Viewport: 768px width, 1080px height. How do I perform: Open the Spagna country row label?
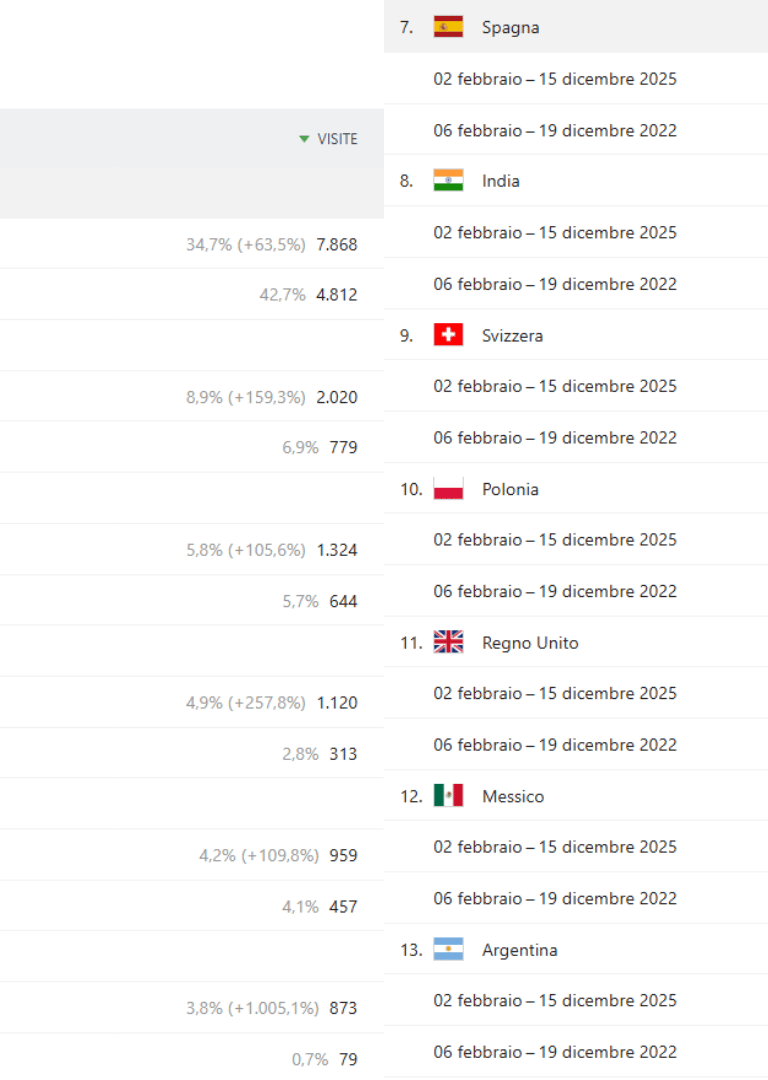pos(510,27)
